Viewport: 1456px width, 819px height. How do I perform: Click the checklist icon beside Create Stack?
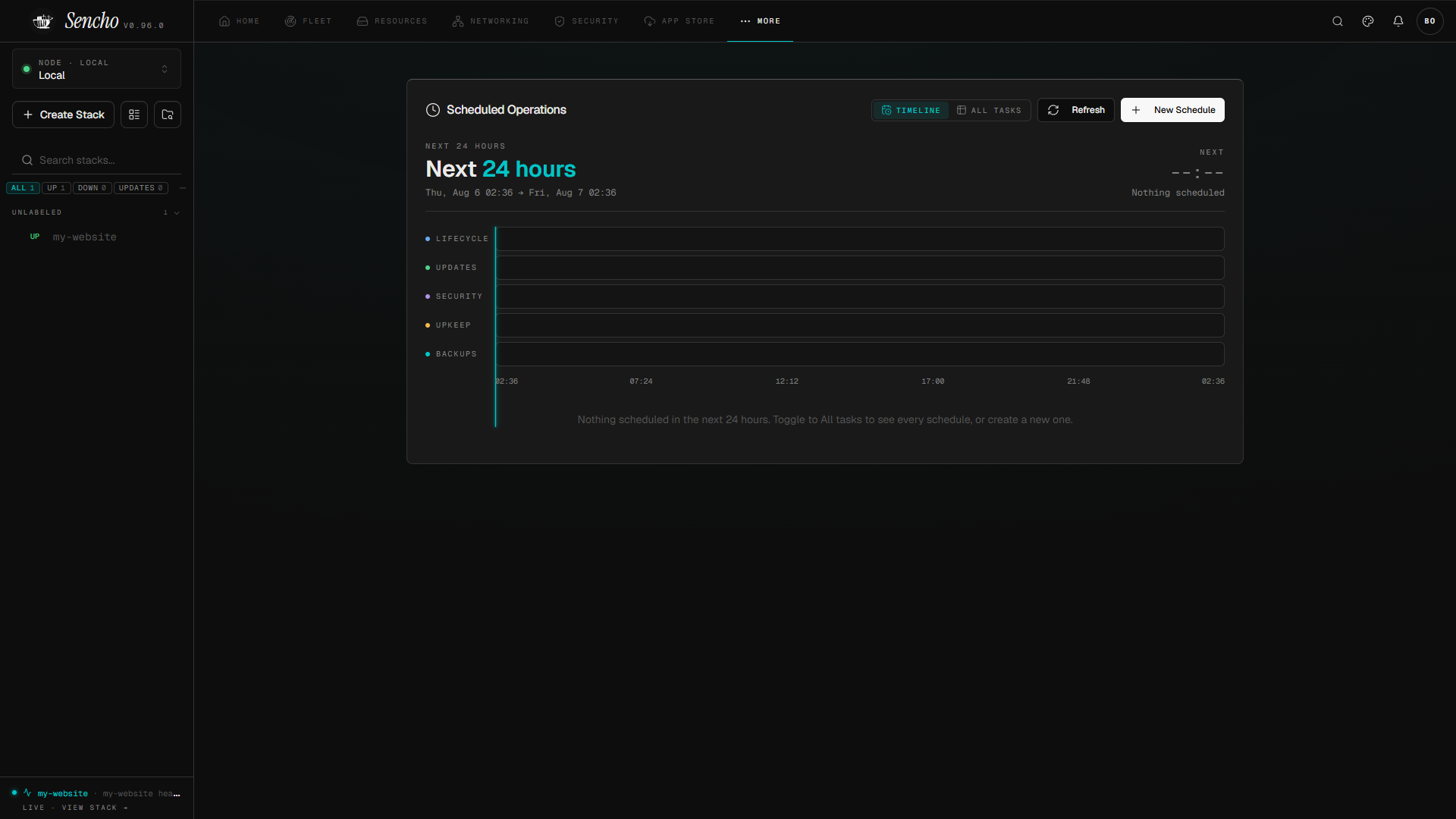134,115
